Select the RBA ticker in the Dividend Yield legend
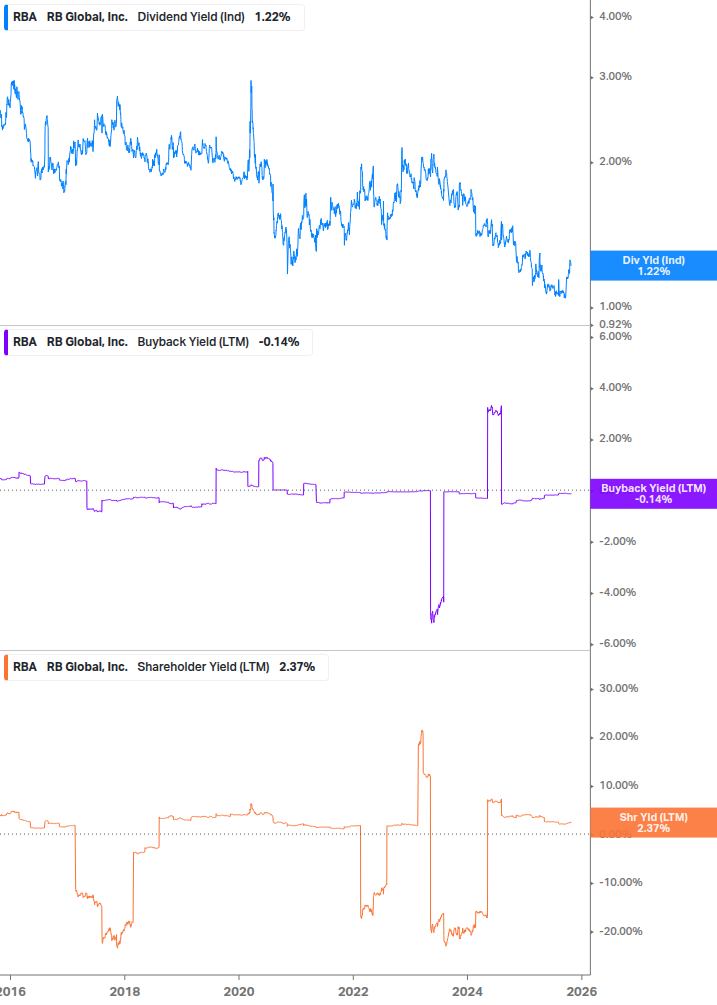This screenshot has width=717, height=1005. pyautogui.click(x=25, y=17)
